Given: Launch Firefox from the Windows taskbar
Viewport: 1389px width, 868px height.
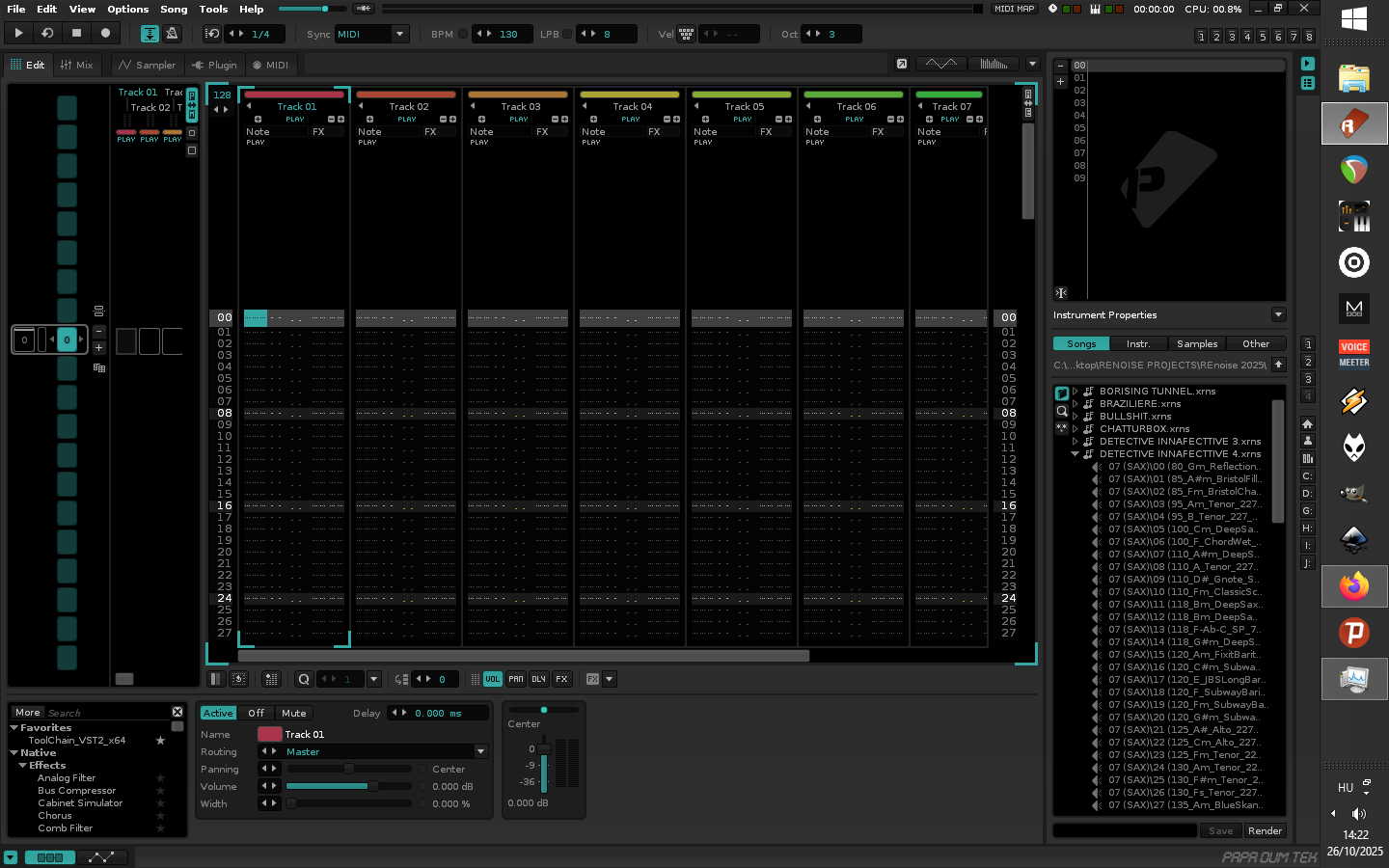Looking at the screenshot, I should (x=1353, y=586).
